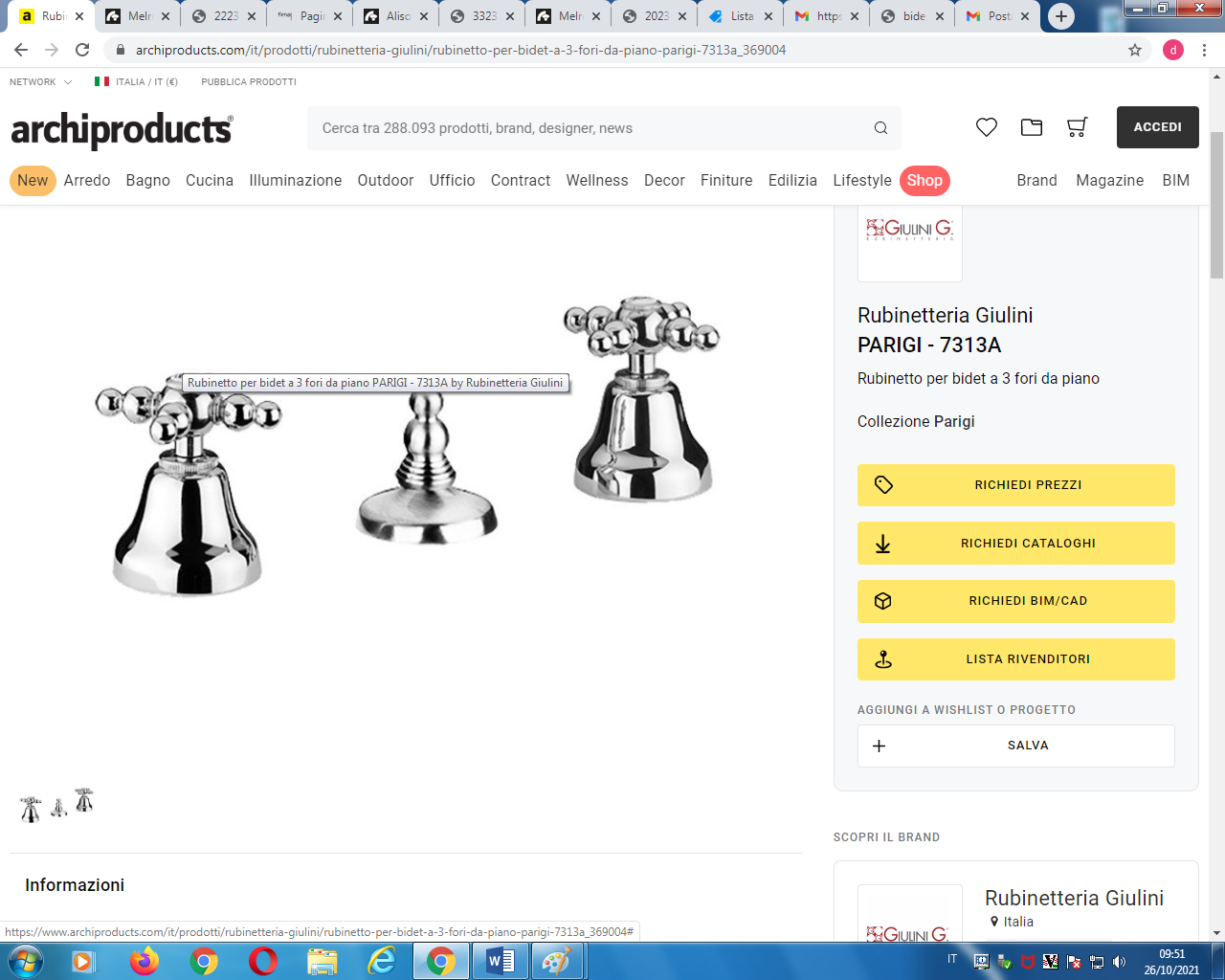Expand the Network dropdown
The width and height of the screenshot is (1225, 980).
coord(40,82)
